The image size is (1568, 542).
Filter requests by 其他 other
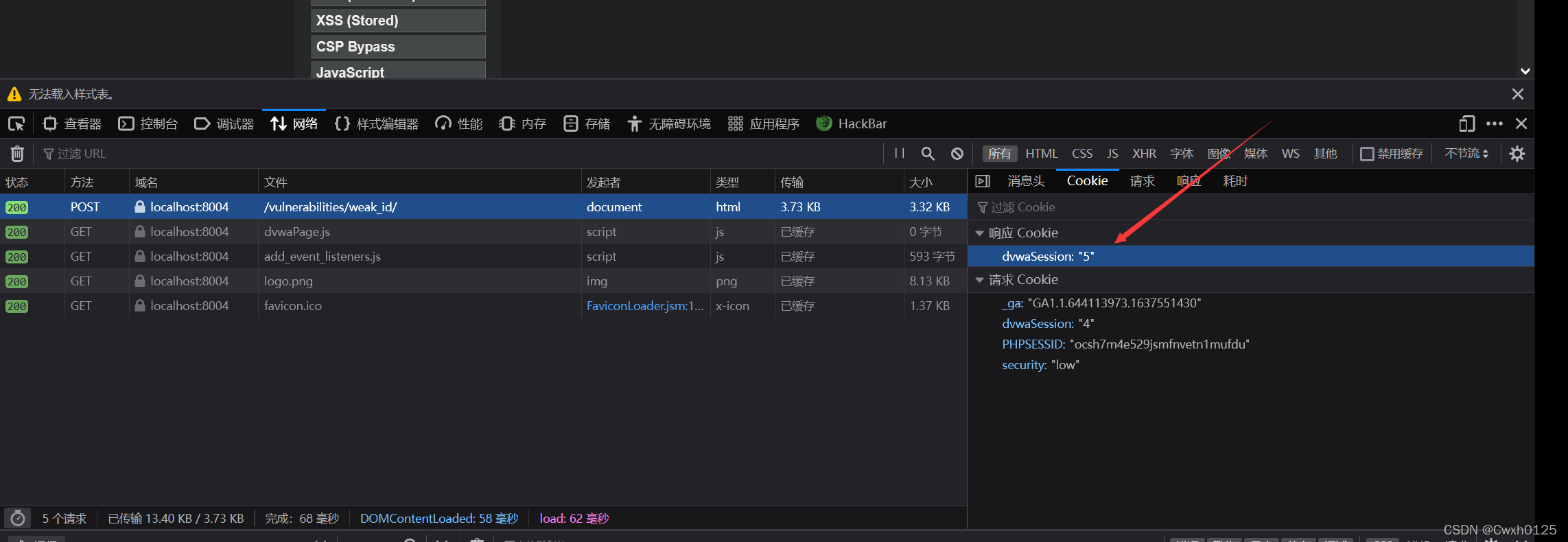(1325, 154)
